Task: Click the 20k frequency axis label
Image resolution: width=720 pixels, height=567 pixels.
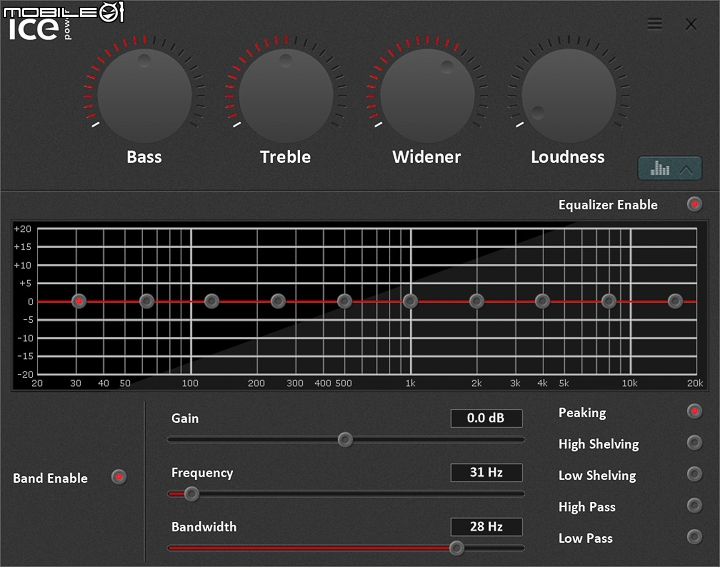Action: tap(695, 383)
